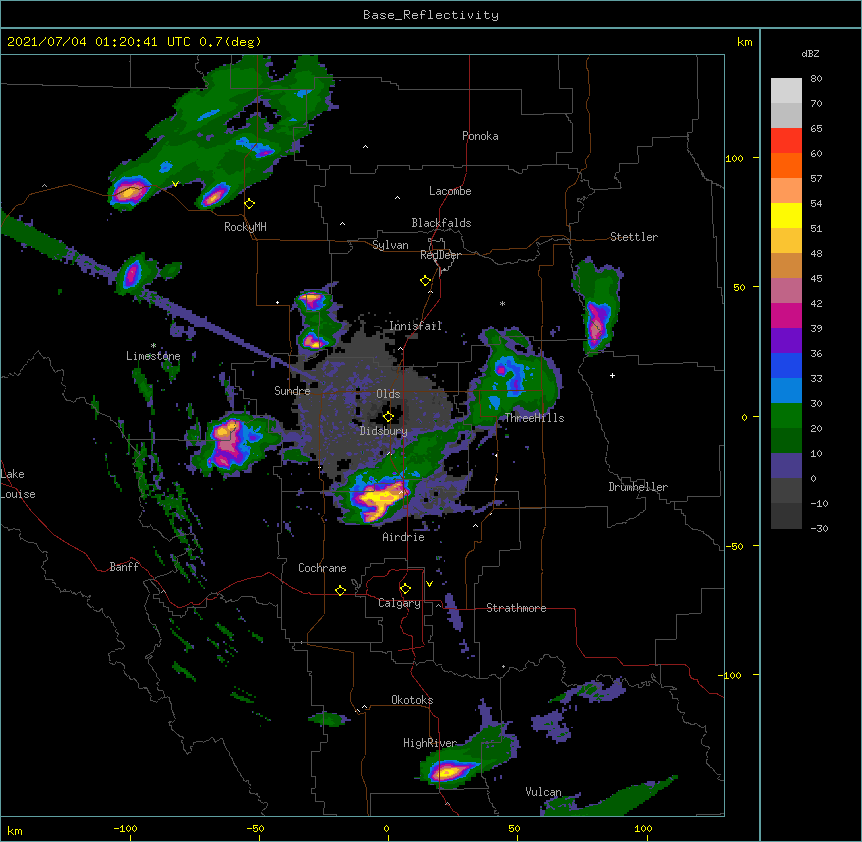Viewport: 862px width, 842px height.
Task: Click the blue 33-36 dBZ legend swatch
Action: (x=786, y=365)
